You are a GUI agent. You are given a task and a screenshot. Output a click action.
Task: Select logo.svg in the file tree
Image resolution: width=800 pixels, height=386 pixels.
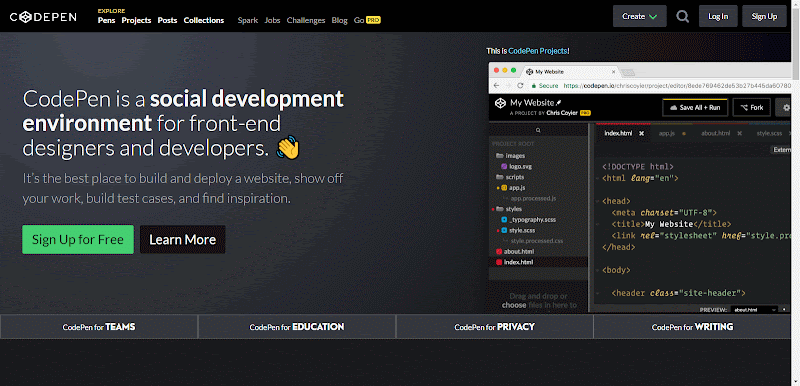coord(517,166)
